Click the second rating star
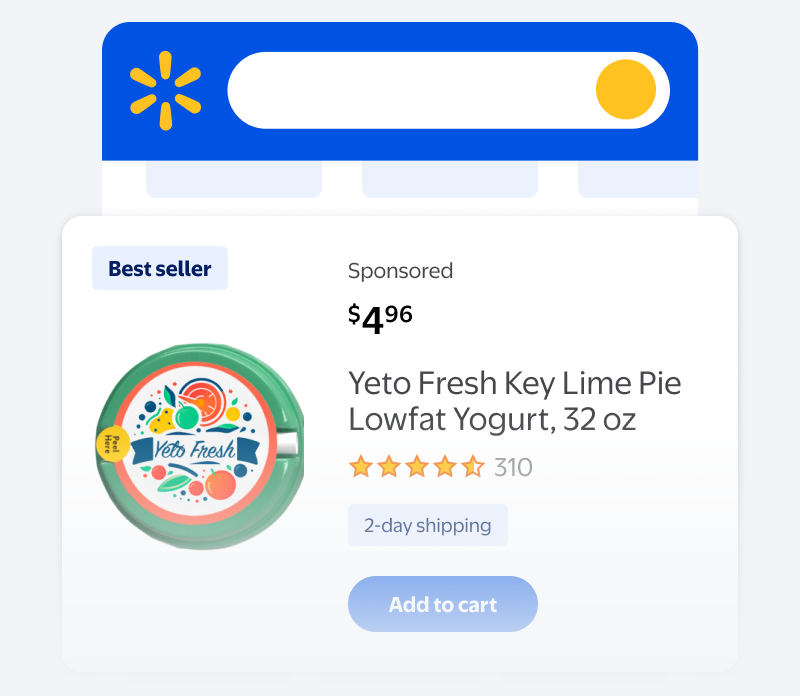The image size is (800, 696). [x=388, y=467]
